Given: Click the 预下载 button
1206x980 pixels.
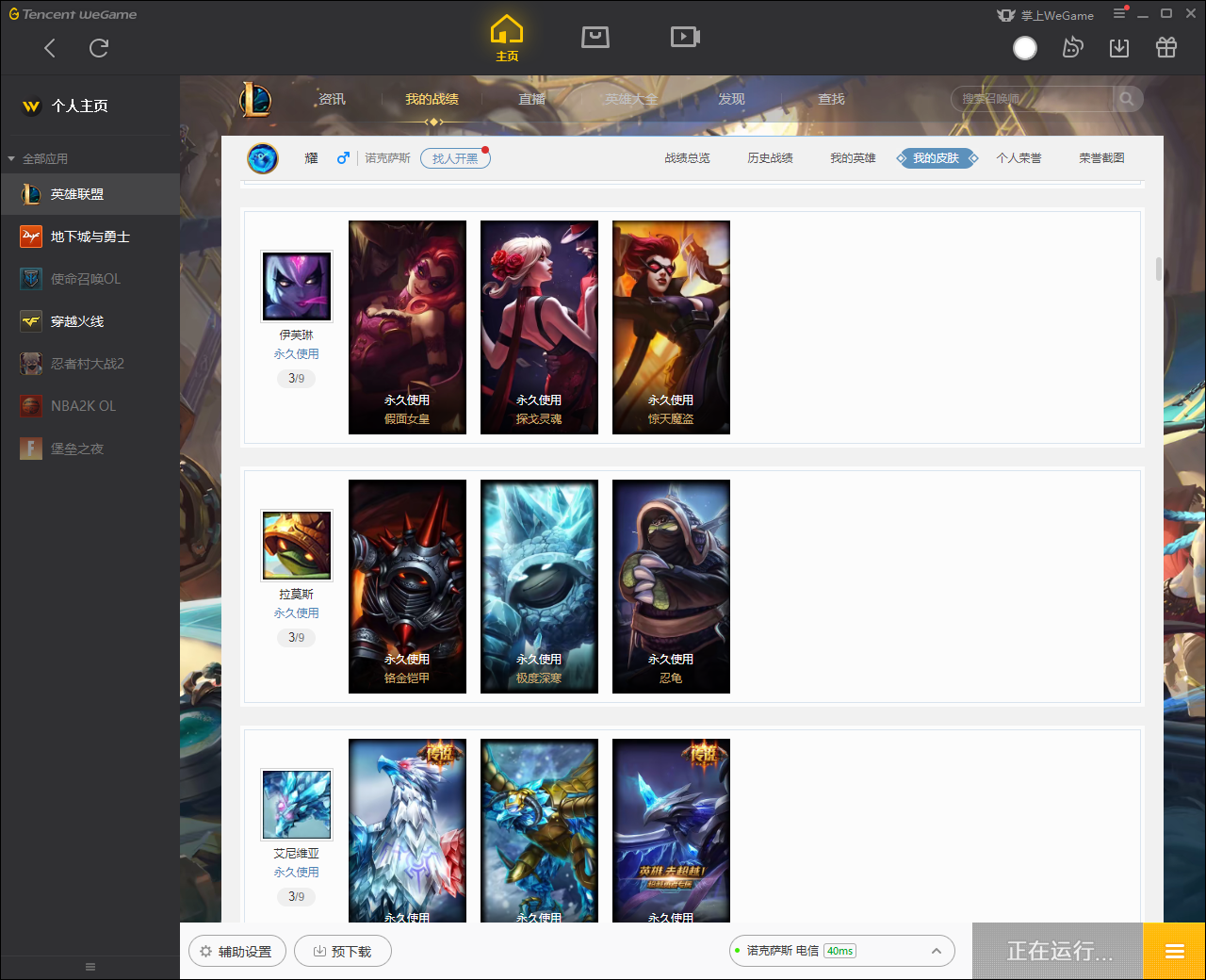Looking at the screenshot, I should (x=343, y=952).
